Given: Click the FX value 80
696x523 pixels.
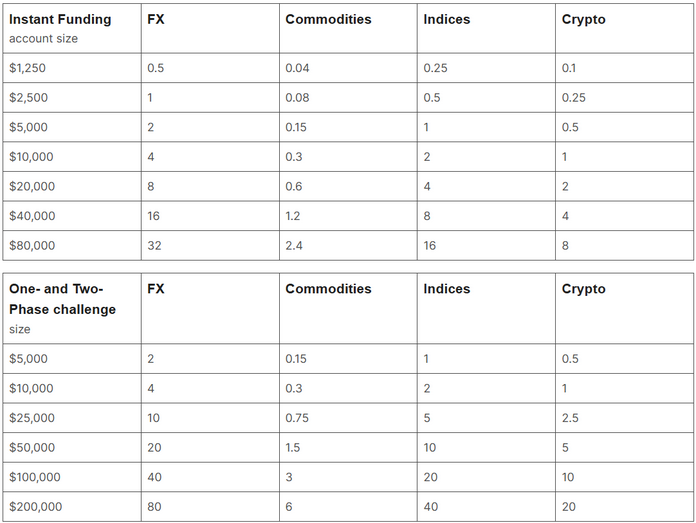Looking at the screenshot, I should pyautogui.click(x=154, y=507).
